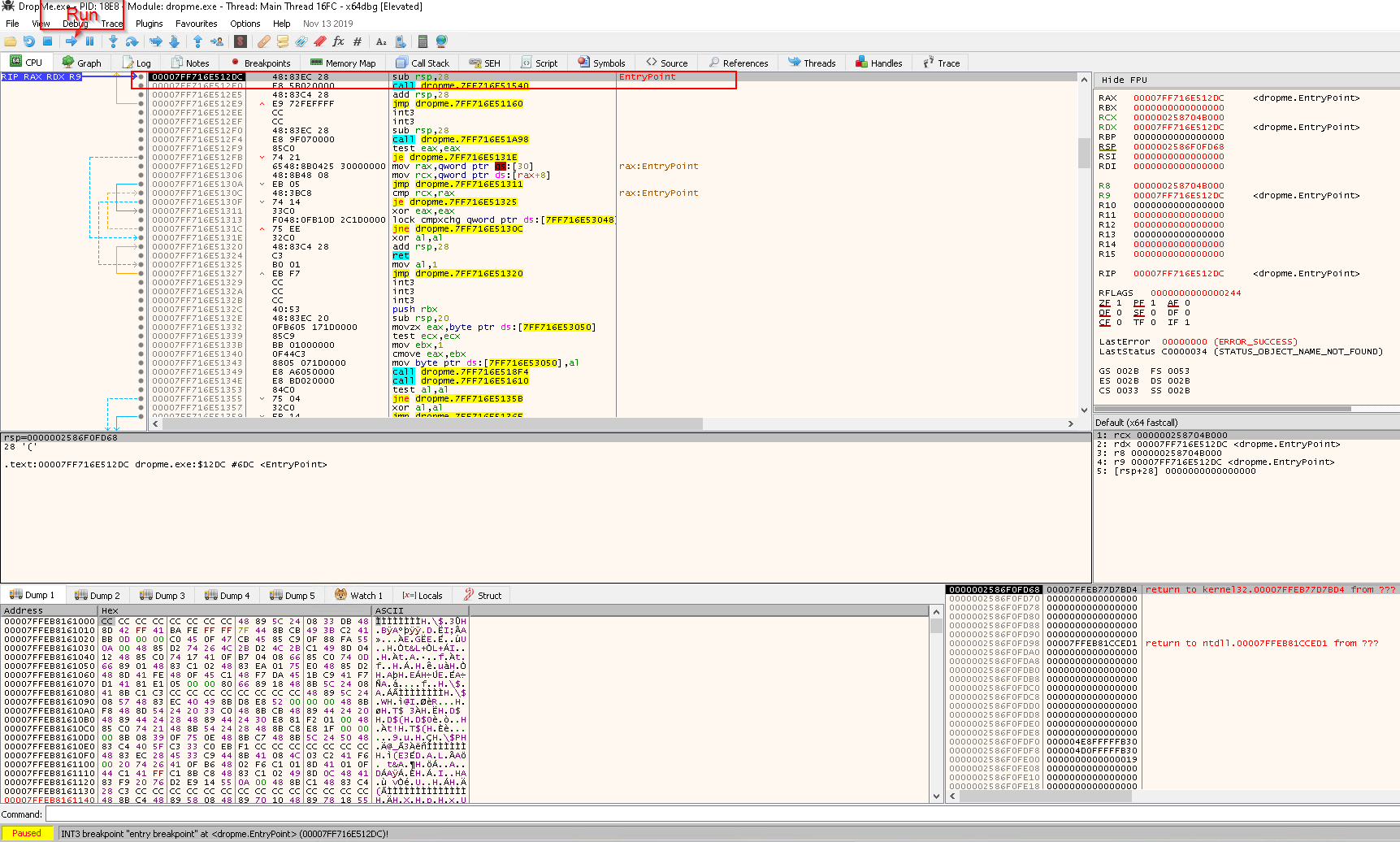
Task: Step into with the down-arrow icon
Action: 113,41
